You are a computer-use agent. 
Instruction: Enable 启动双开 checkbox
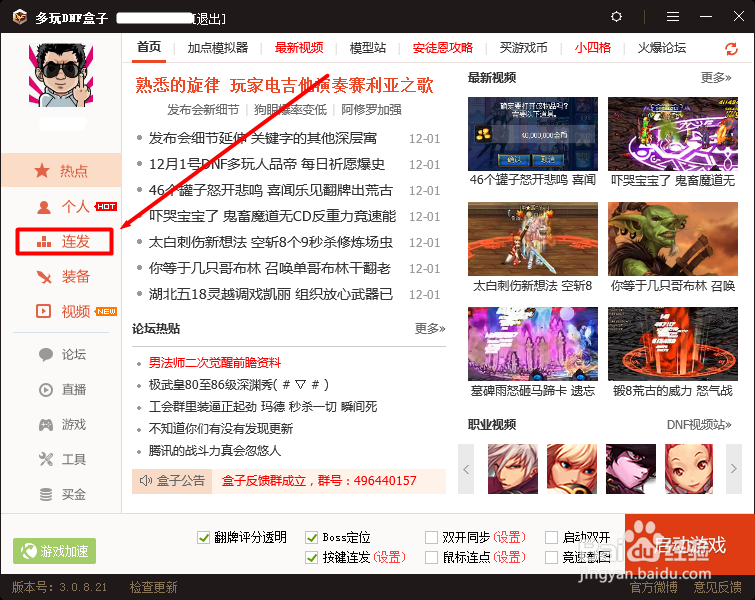tap(551, 537)
